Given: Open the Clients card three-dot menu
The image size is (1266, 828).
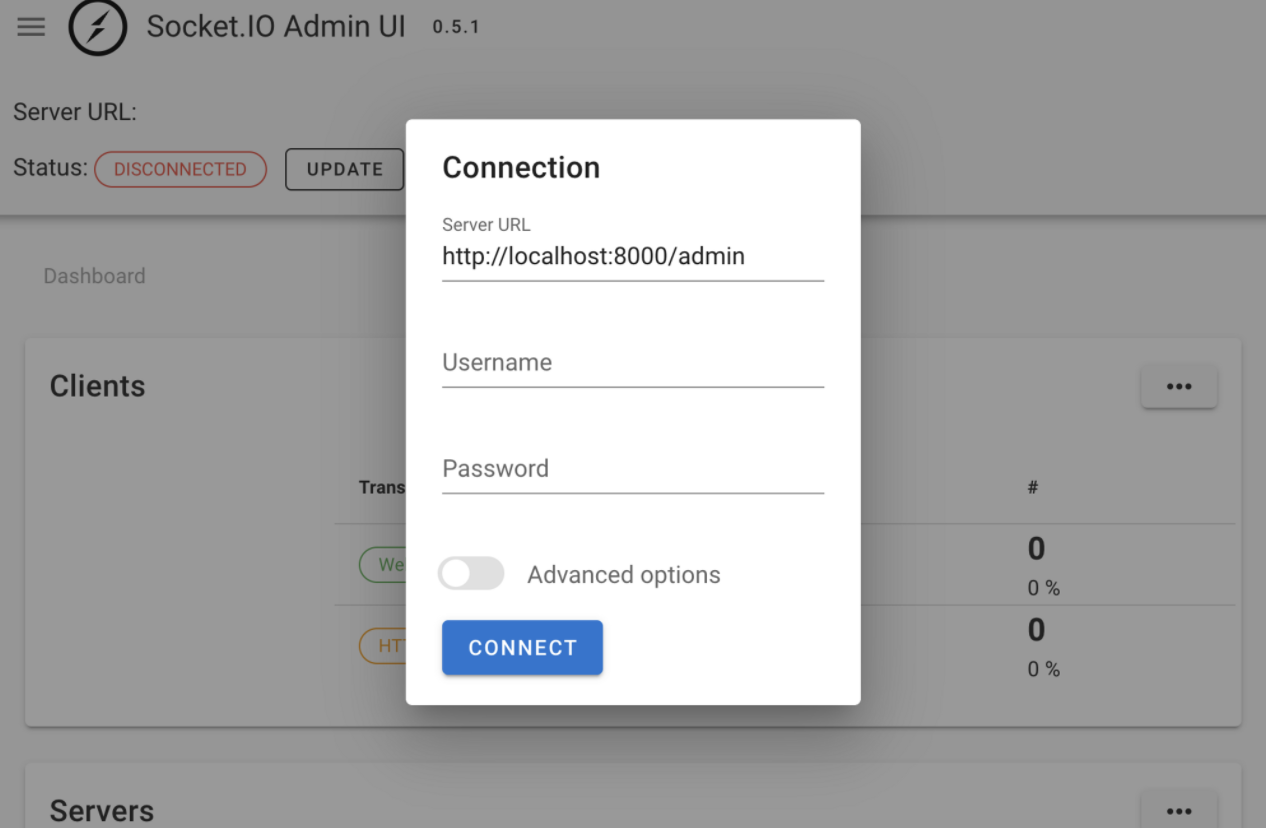Looking at the screenshot, I should click(1179, 386).
